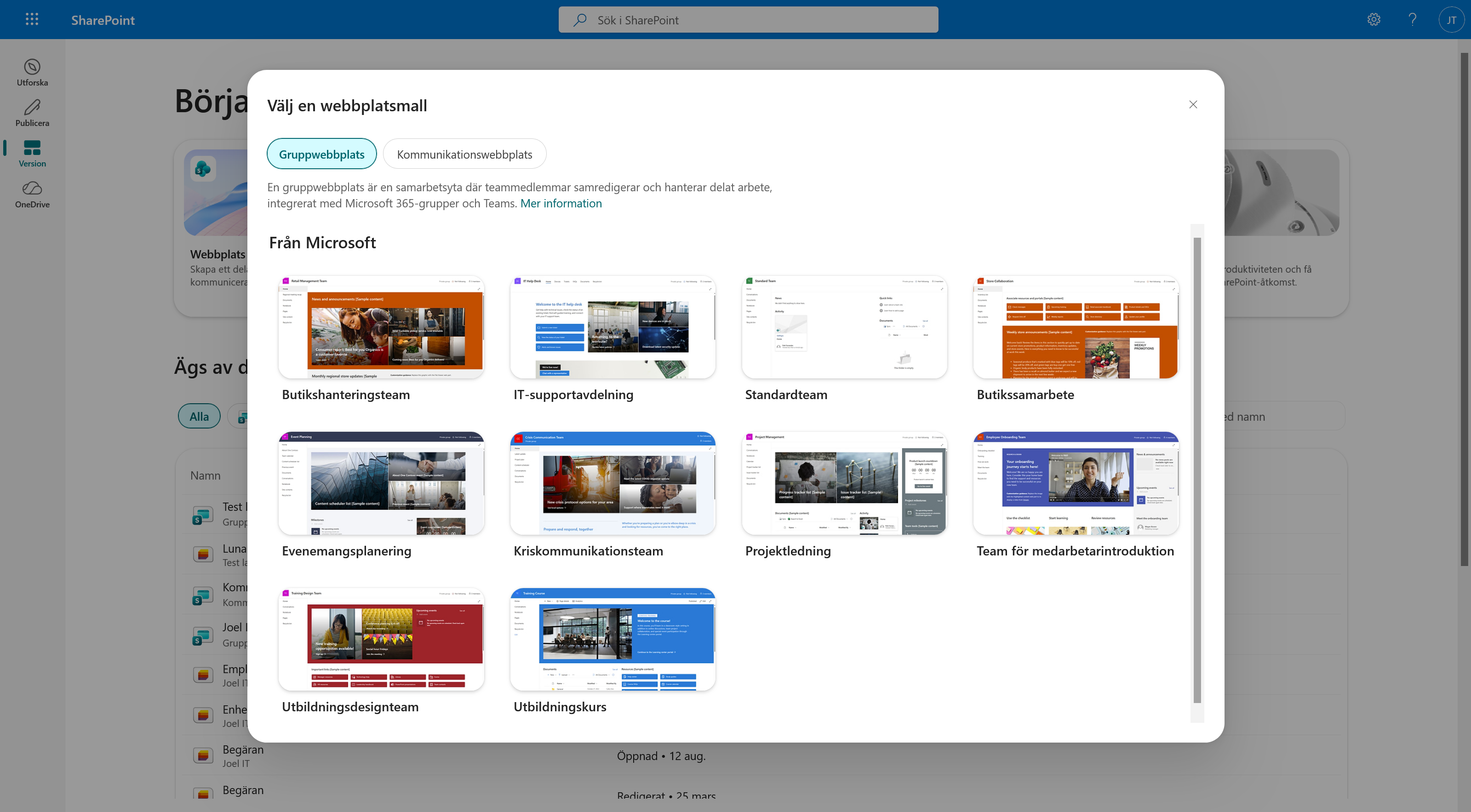The image size is (1471, 812).
Task: Choose the Butikshanteringsteam template thumbnail
Action: (381, 326)
